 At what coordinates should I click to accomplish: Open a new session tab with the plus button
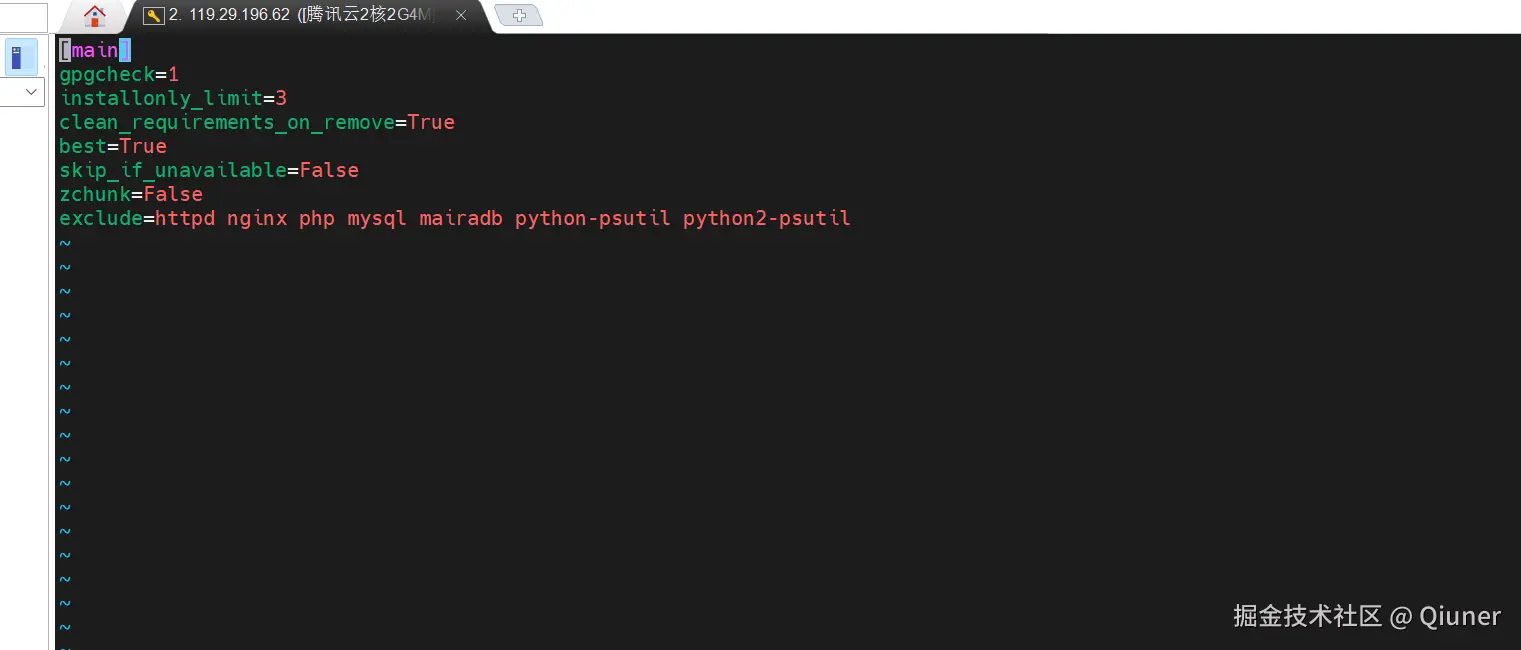coord(519,15)
